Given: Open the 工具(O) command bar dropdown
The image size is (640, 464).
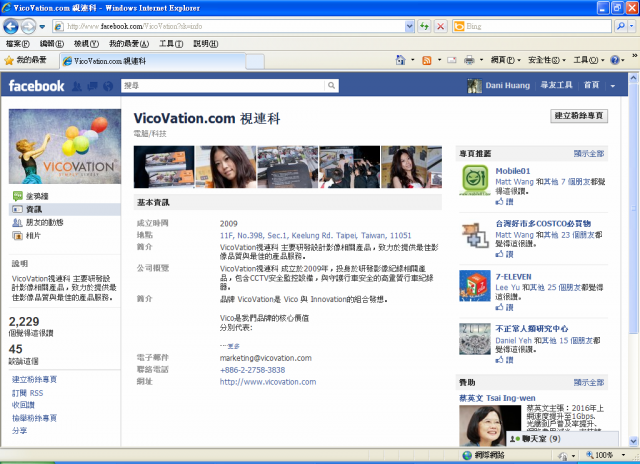Looking at the screenshot, I should coord(589,60).
